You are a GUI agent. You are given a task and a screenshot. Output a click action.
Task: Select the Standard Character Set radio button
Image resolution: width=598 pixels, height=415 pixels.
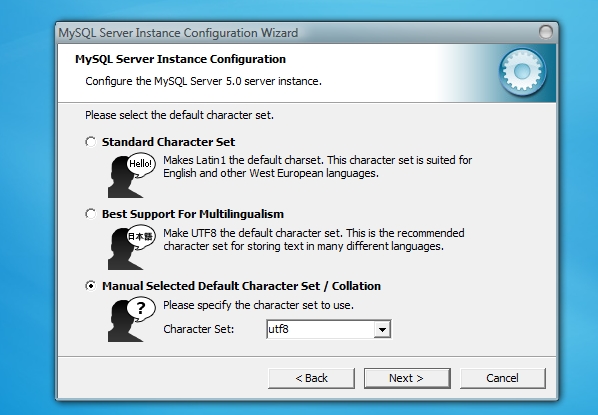pyautogui.click(x=91, y=142)
